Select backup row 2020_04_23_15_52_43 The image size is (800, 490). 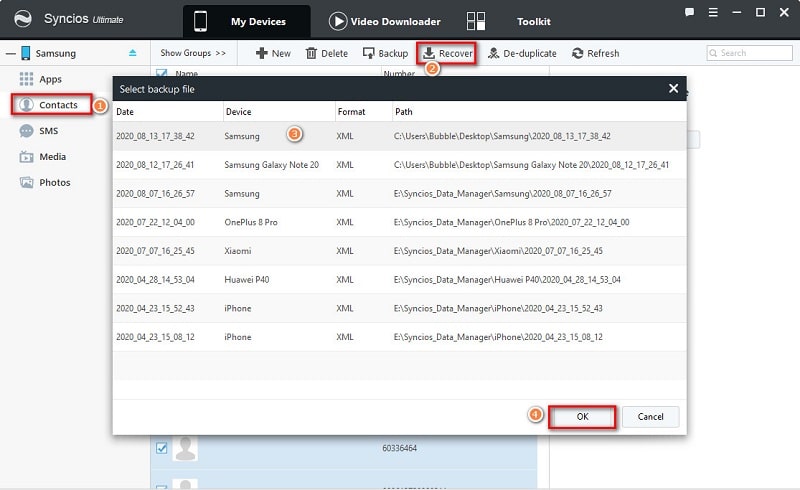[399, 308]
